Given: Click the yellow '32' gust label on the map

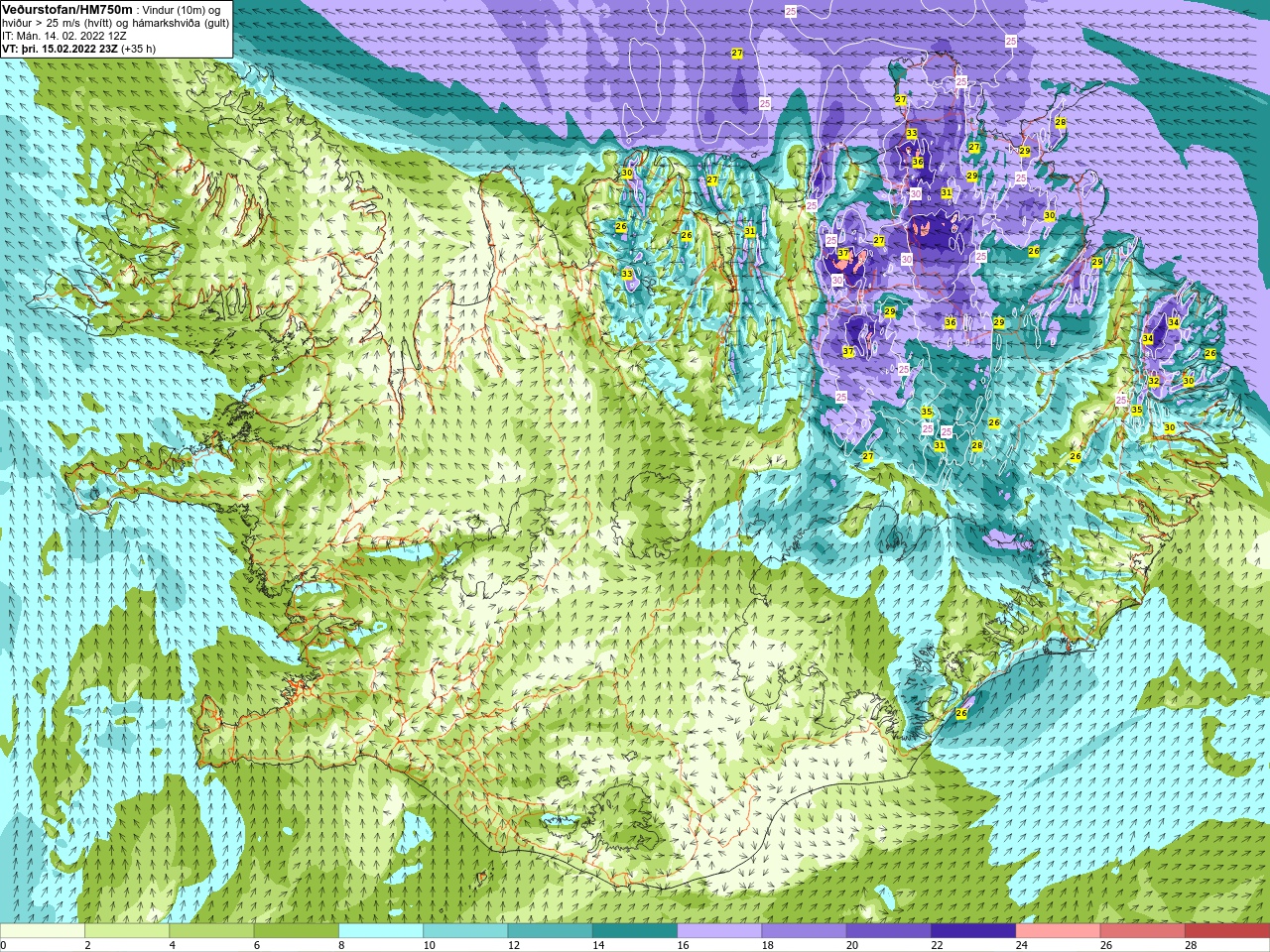Looking at the screenshot, I should (1154, 381).
